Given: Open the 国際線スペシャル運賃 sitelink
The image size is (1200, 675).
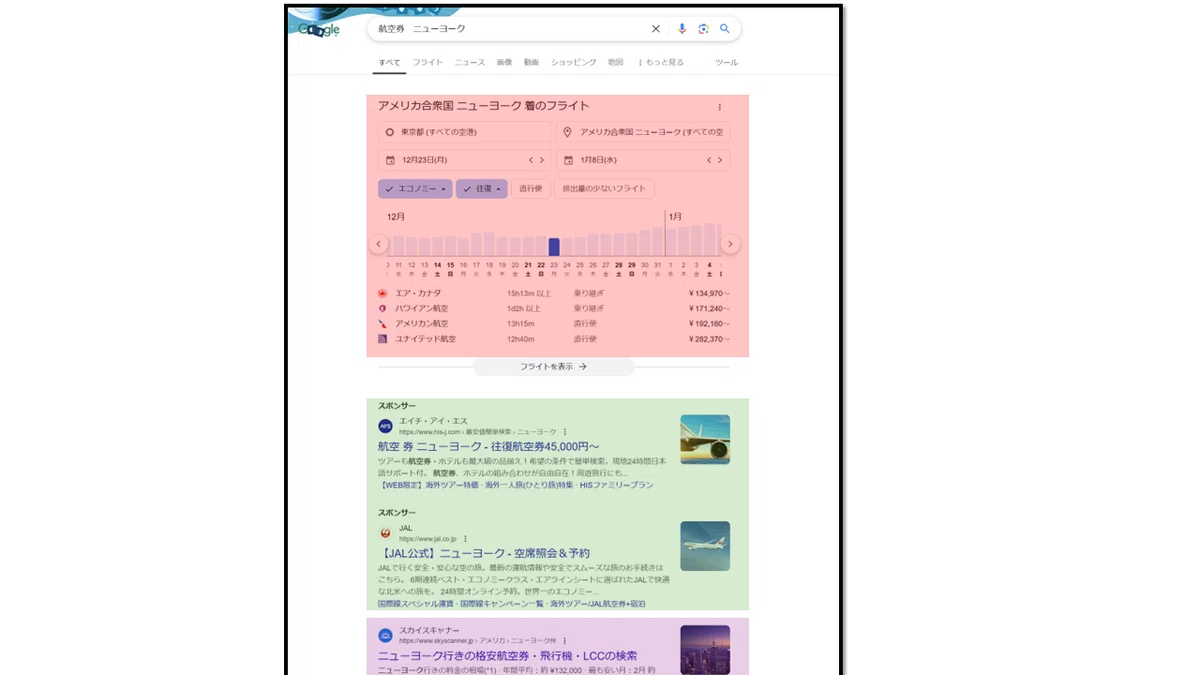Looking at the screenshot, I should click(x=415, y=604).
